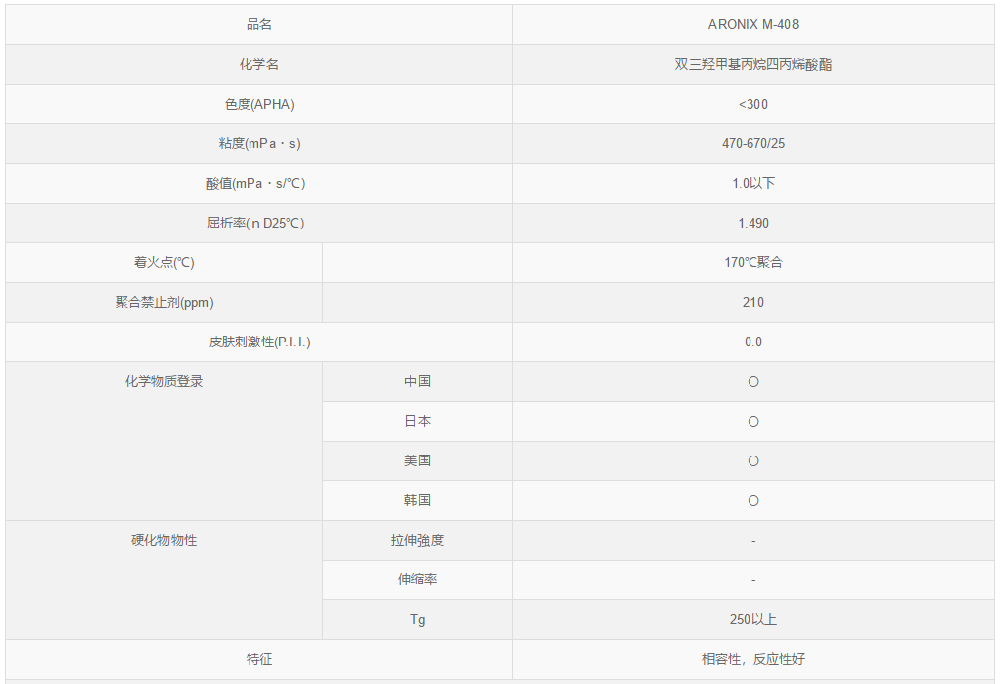Select the 色度(APHA) label

pos(260,104)
